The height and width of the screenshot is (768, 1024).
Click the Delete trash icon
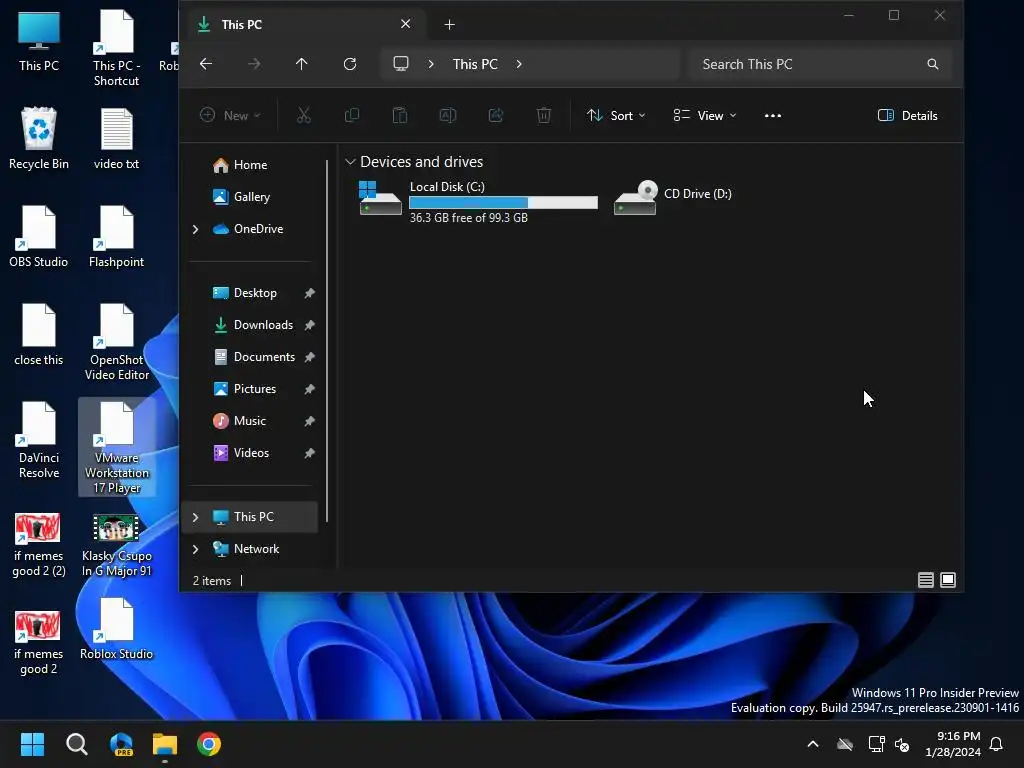[543, 116]
